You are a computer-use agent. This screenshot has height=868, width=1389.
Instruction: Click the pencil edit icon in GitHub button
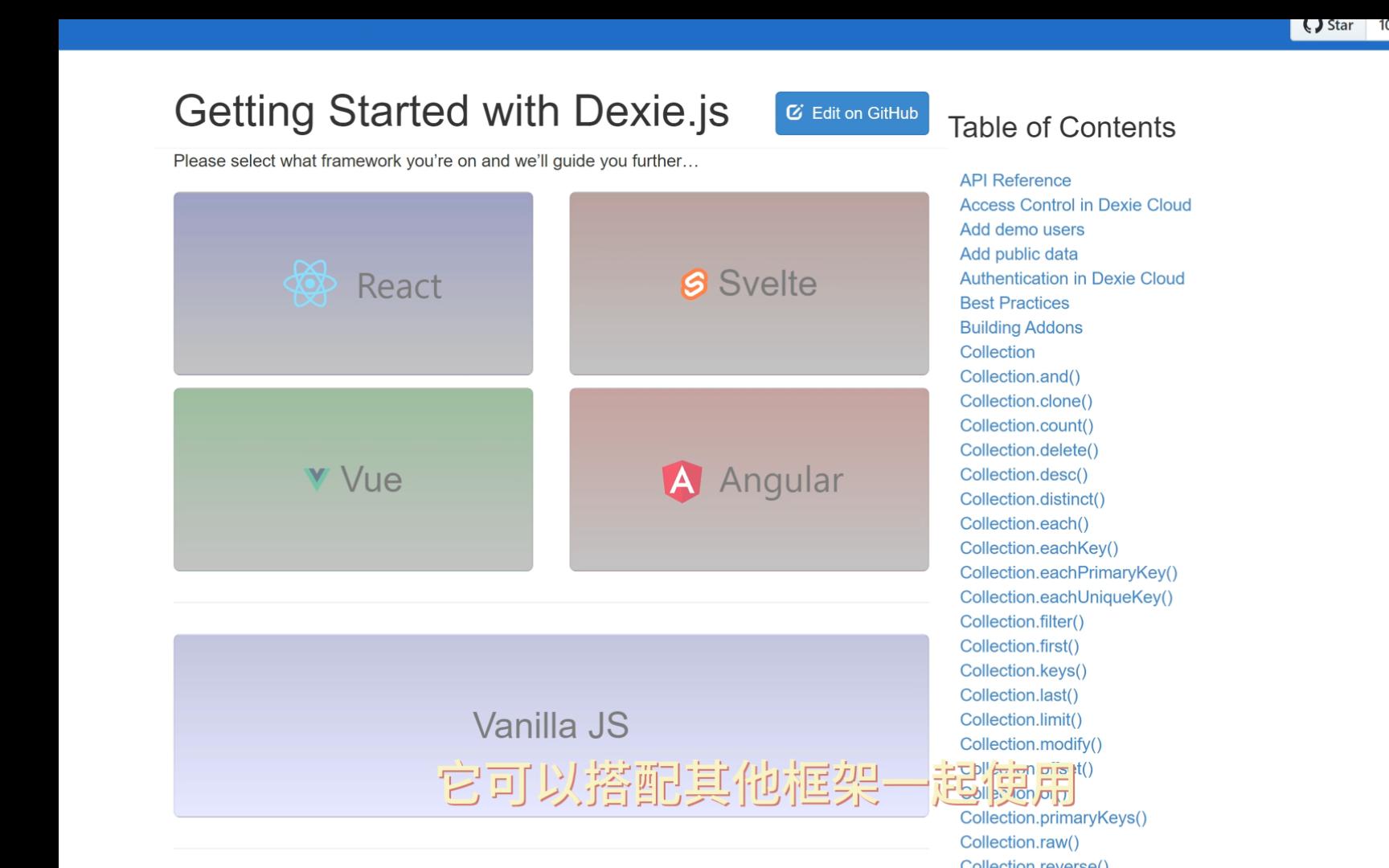tap(794, 113)
